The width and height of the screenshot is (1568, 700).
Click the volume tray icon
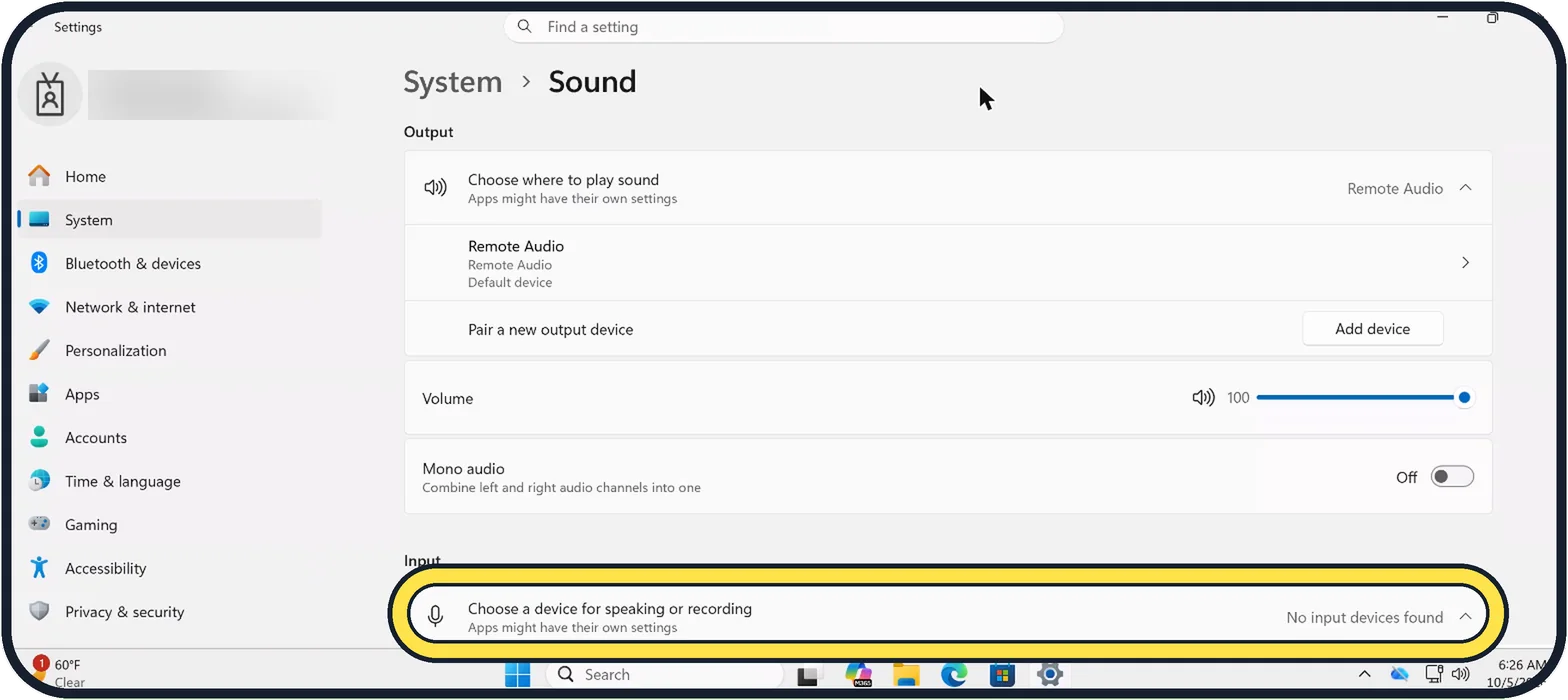(1461, 675)
